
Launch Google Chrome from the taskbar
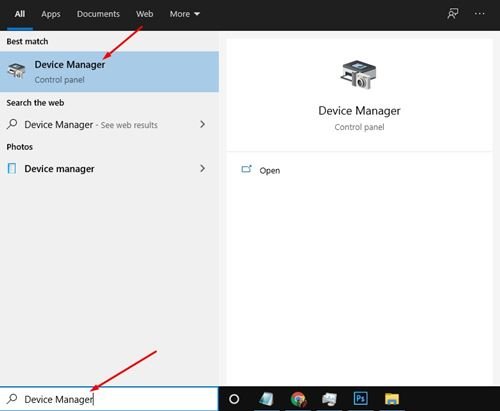(x=298, y=399)
